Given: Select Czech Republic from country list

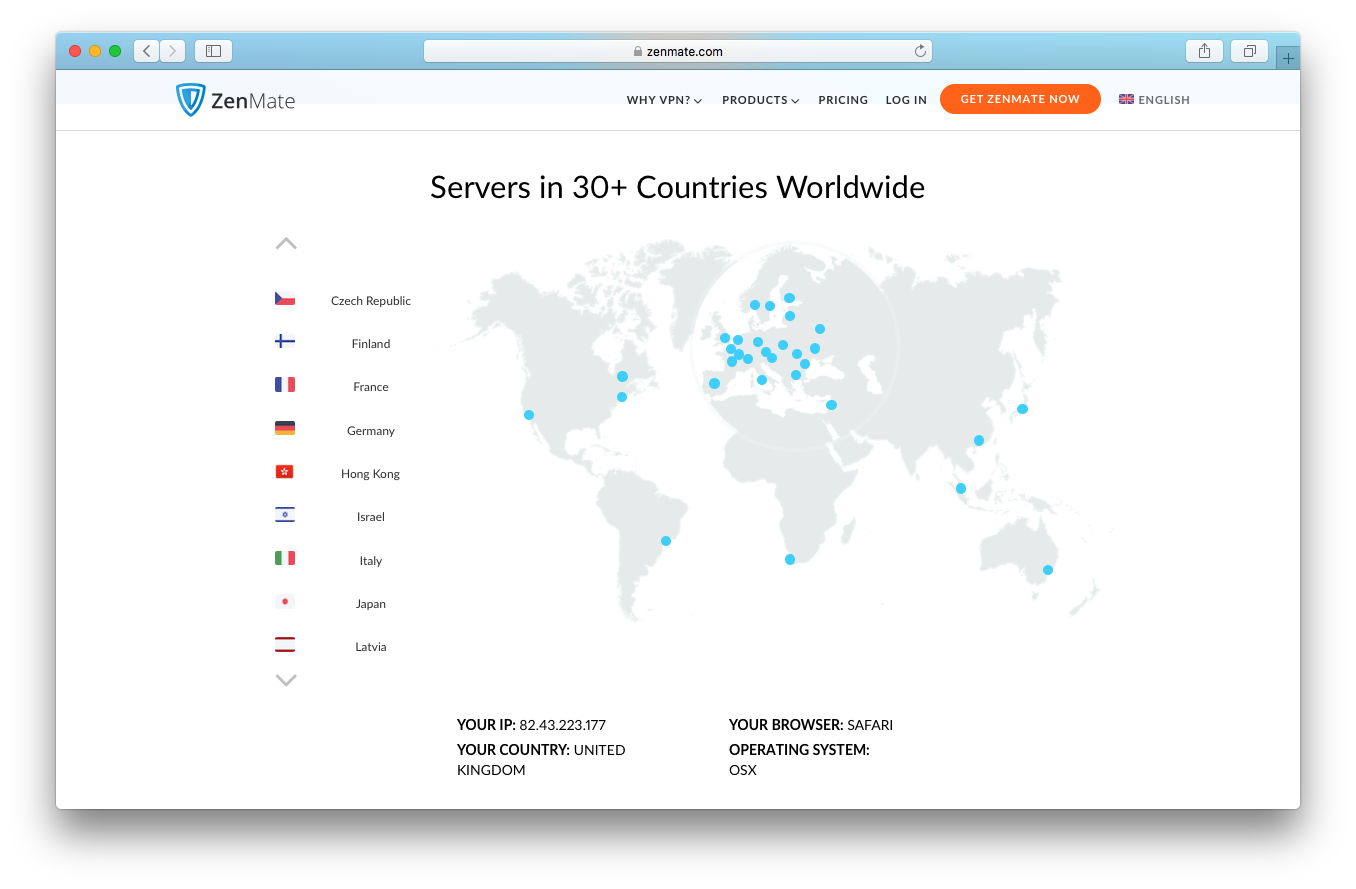Looking at the screenshot, I should [x=371, y=301].
